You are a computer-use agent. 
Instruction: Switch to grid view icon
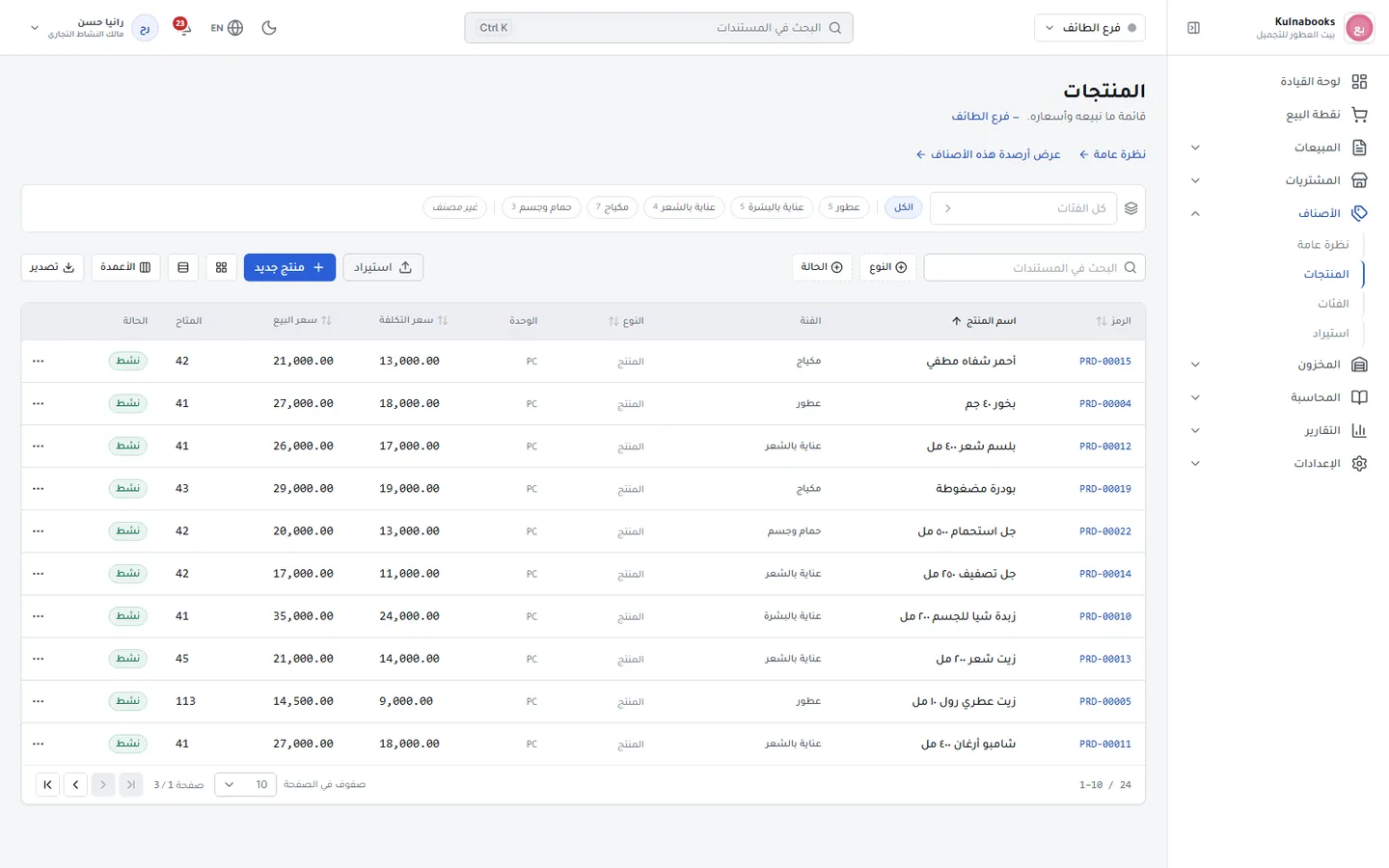221,267
